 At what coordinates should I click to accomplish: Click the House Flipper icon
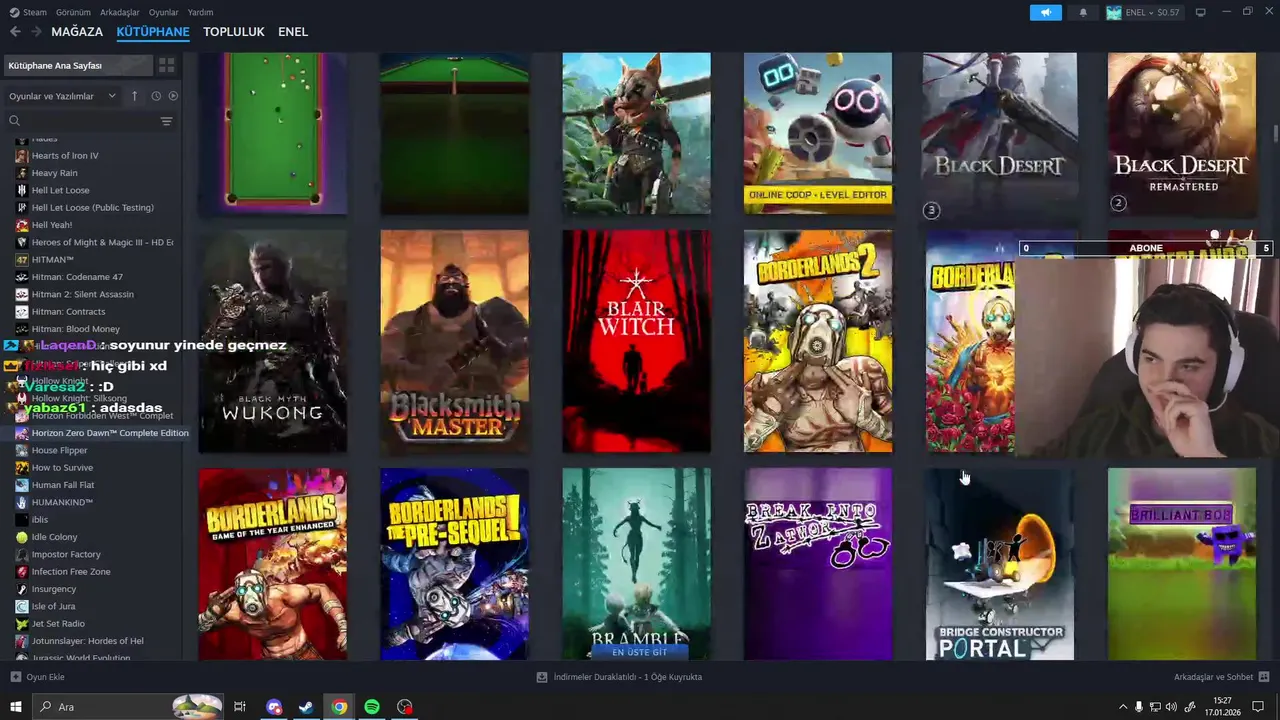22,450
